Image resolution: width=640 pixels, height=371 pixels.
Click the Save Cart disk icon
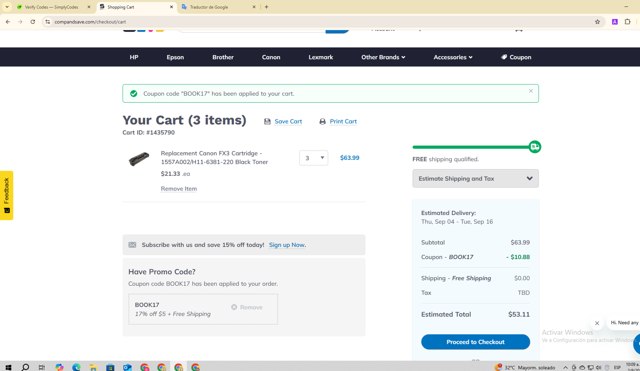point(267,121)
